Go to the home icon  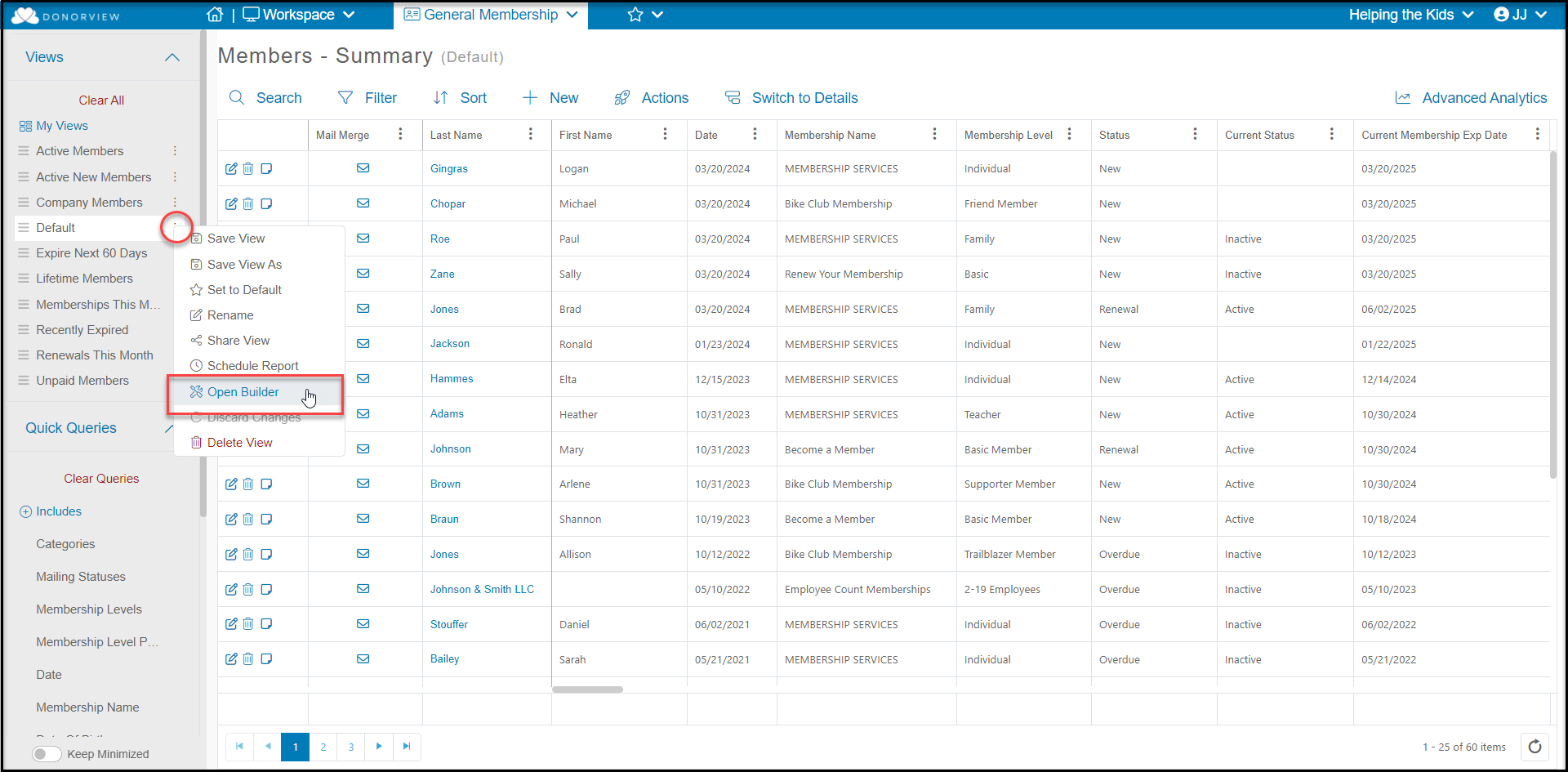(x=215, y=15)
